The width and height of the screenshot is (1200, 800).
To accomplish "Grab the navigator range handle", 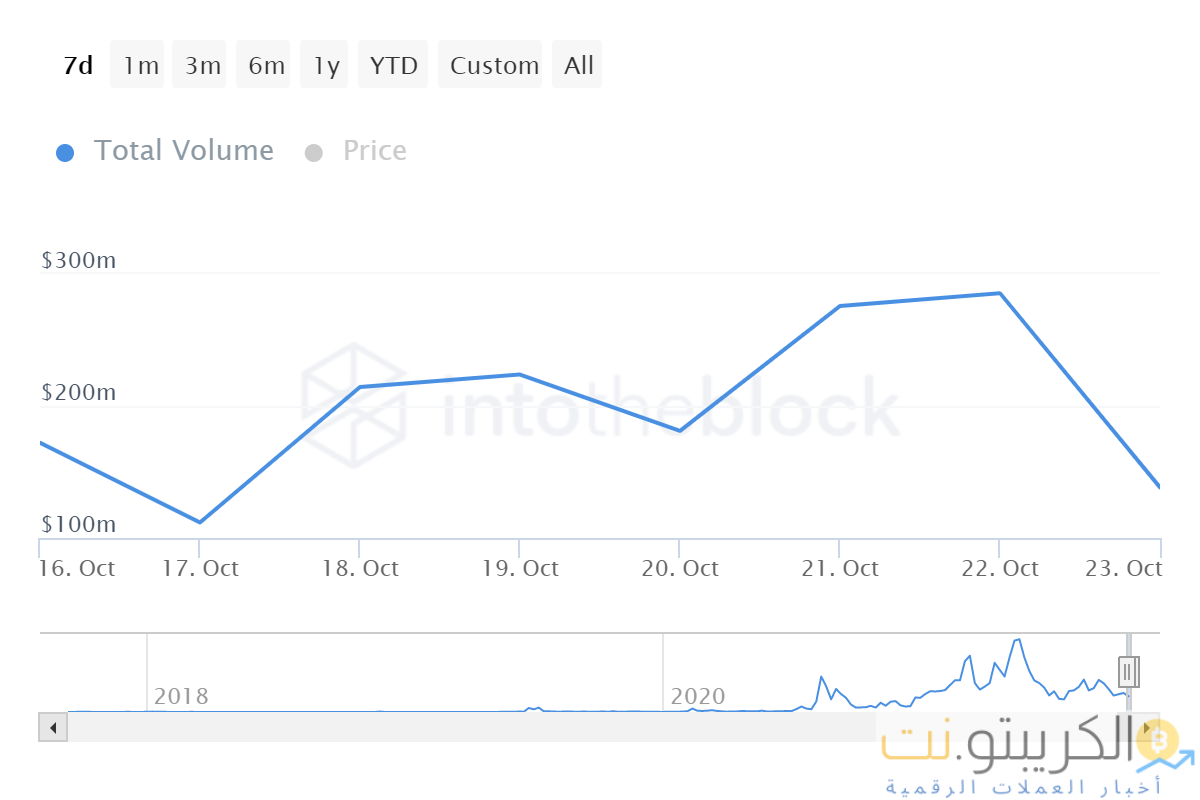I will pyautogui.click(x=1129, y=671).
